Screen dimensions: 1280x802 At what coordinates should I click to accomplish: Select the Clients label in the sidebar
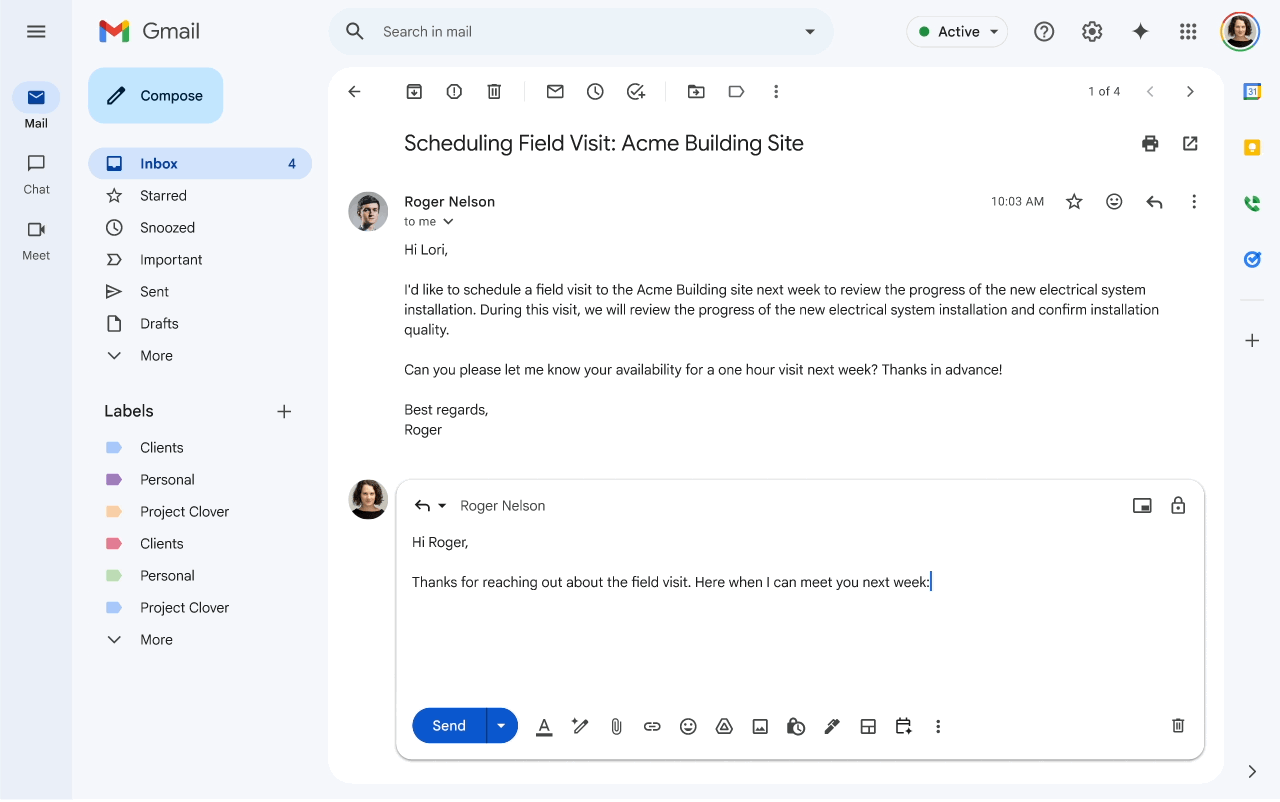click(162, 447)
